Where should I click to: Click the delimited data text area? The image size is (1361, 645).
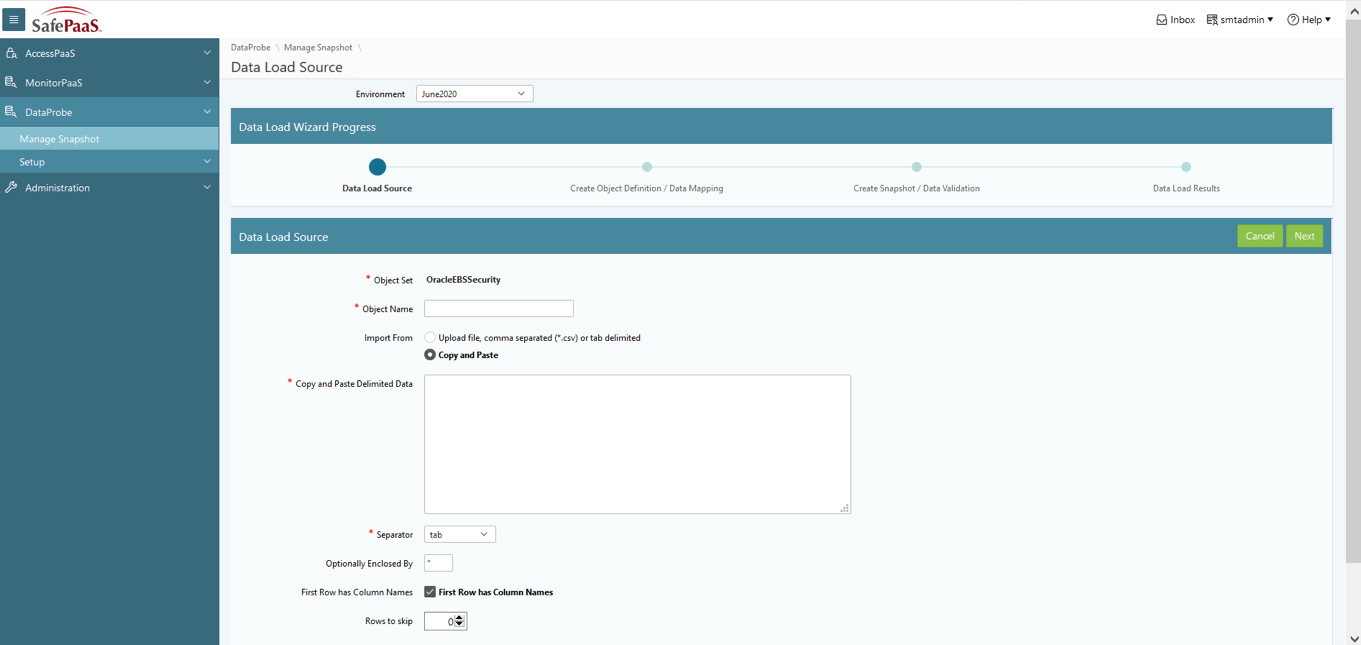point(637,444)
